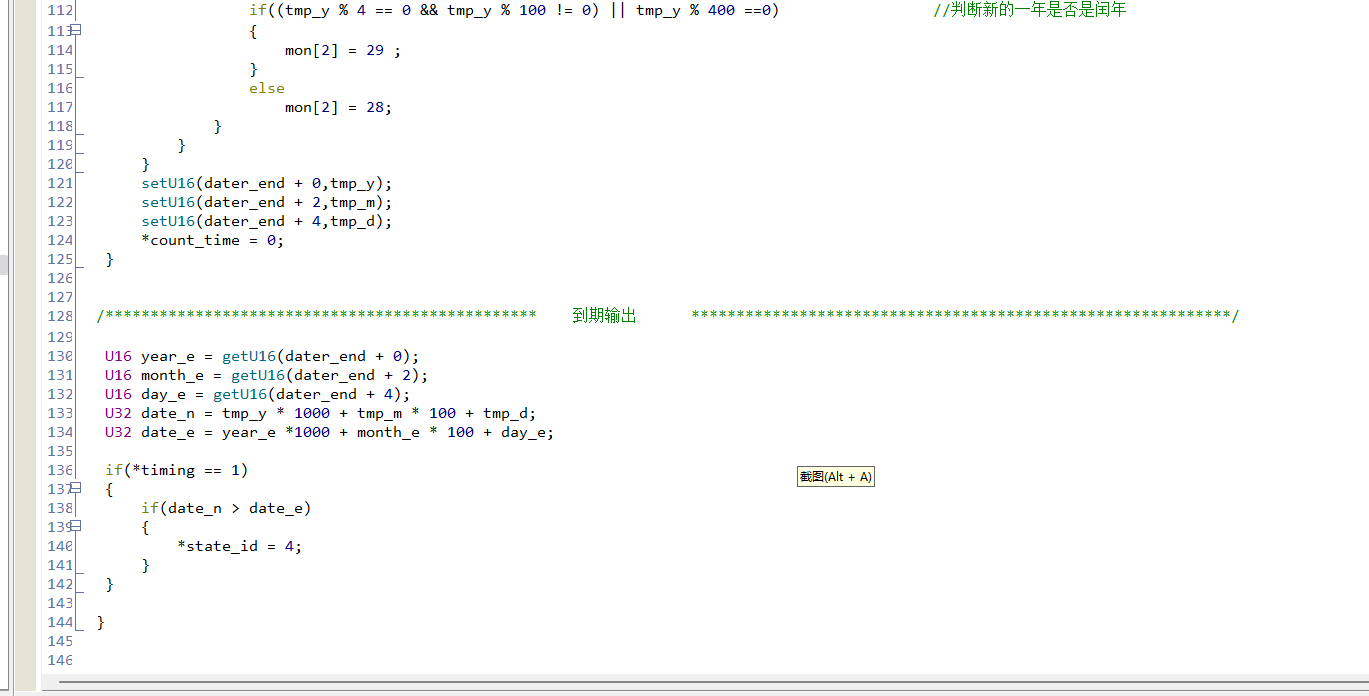Click 'setU16(dater_end + 2,tmp_m);' line
Image resolution: width=1369 pixels, height=696 pixels.
pos(267,202)
